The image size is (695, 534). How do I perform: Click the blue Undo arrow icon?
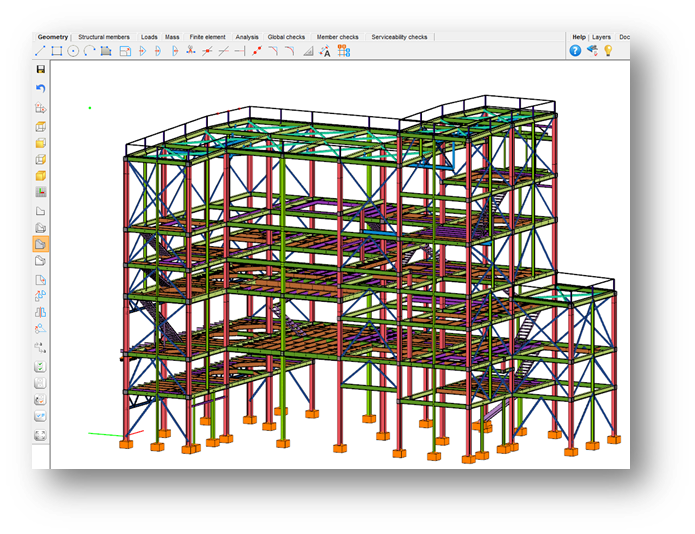pos(41,89)
